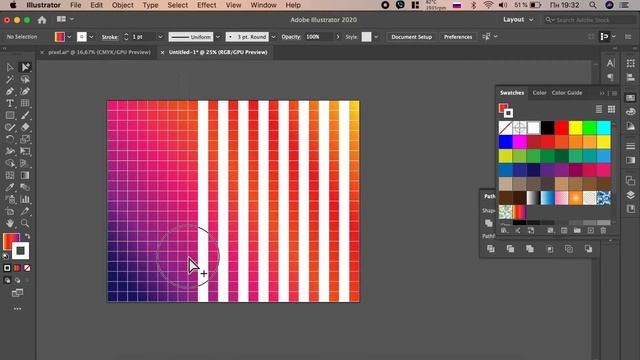Open the fill color dropdown in control bar
This screenshot has width=640, height=360.
[x=69, y=37]
